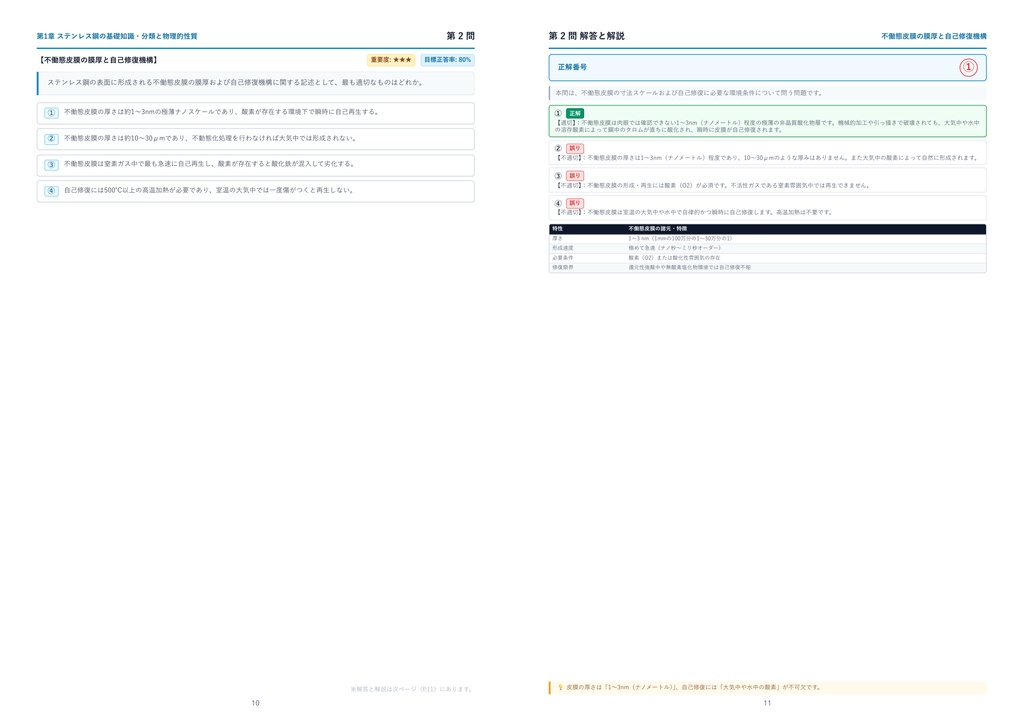Image resolution: width=1024 pixels, height=724 pixels.
Task: Click the 厚さ row label in the table
Action: tap(557, 239)
